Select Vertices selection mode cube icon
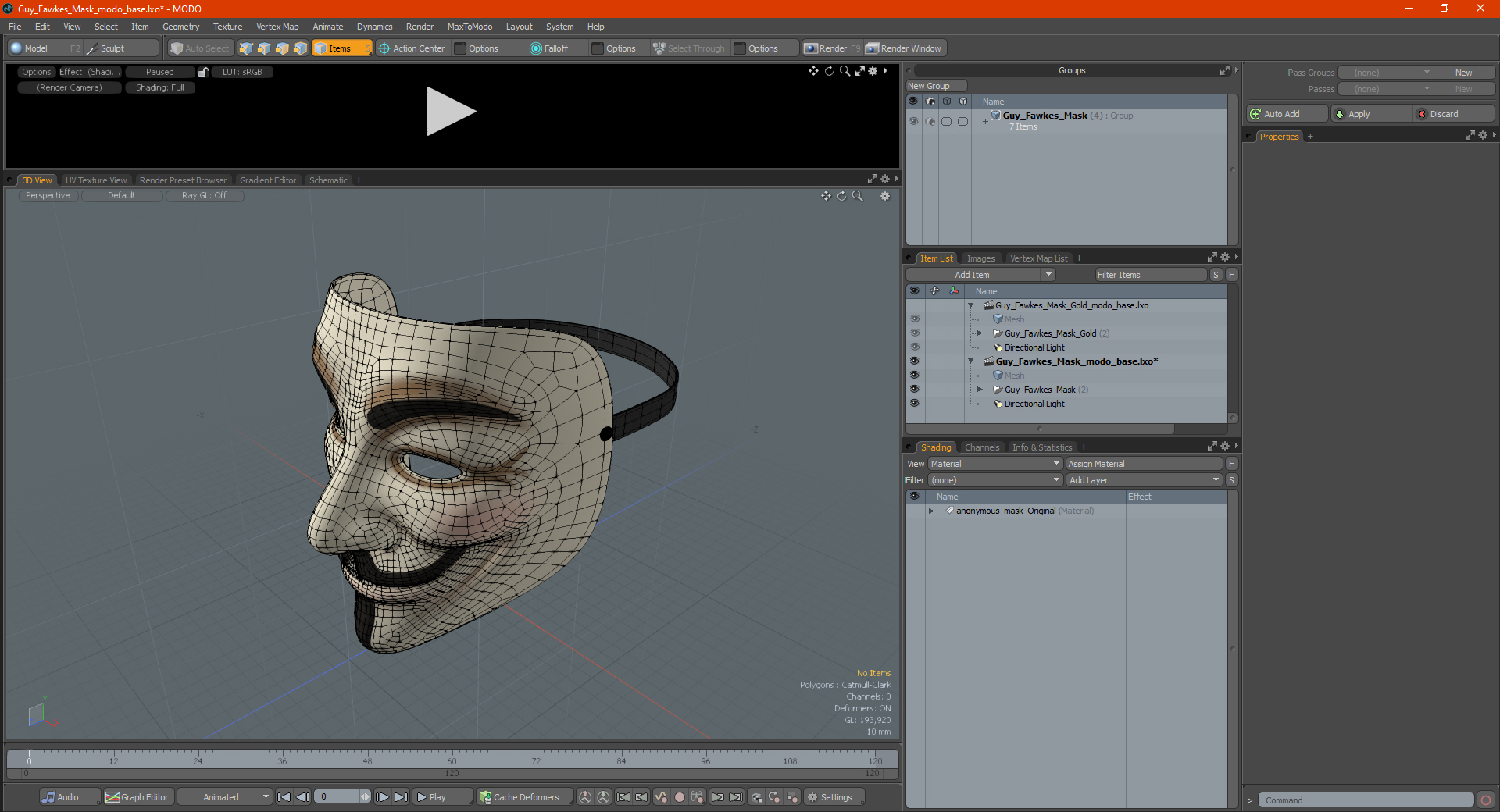 (x=246, y=48)
